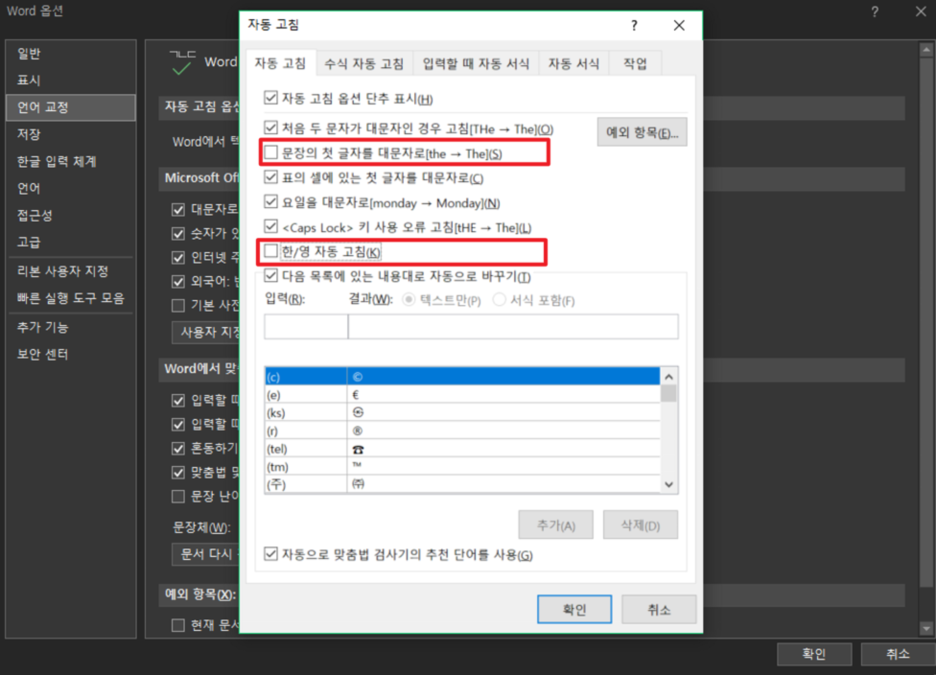Open 언어 category in Word 옵션

(70, 189)
